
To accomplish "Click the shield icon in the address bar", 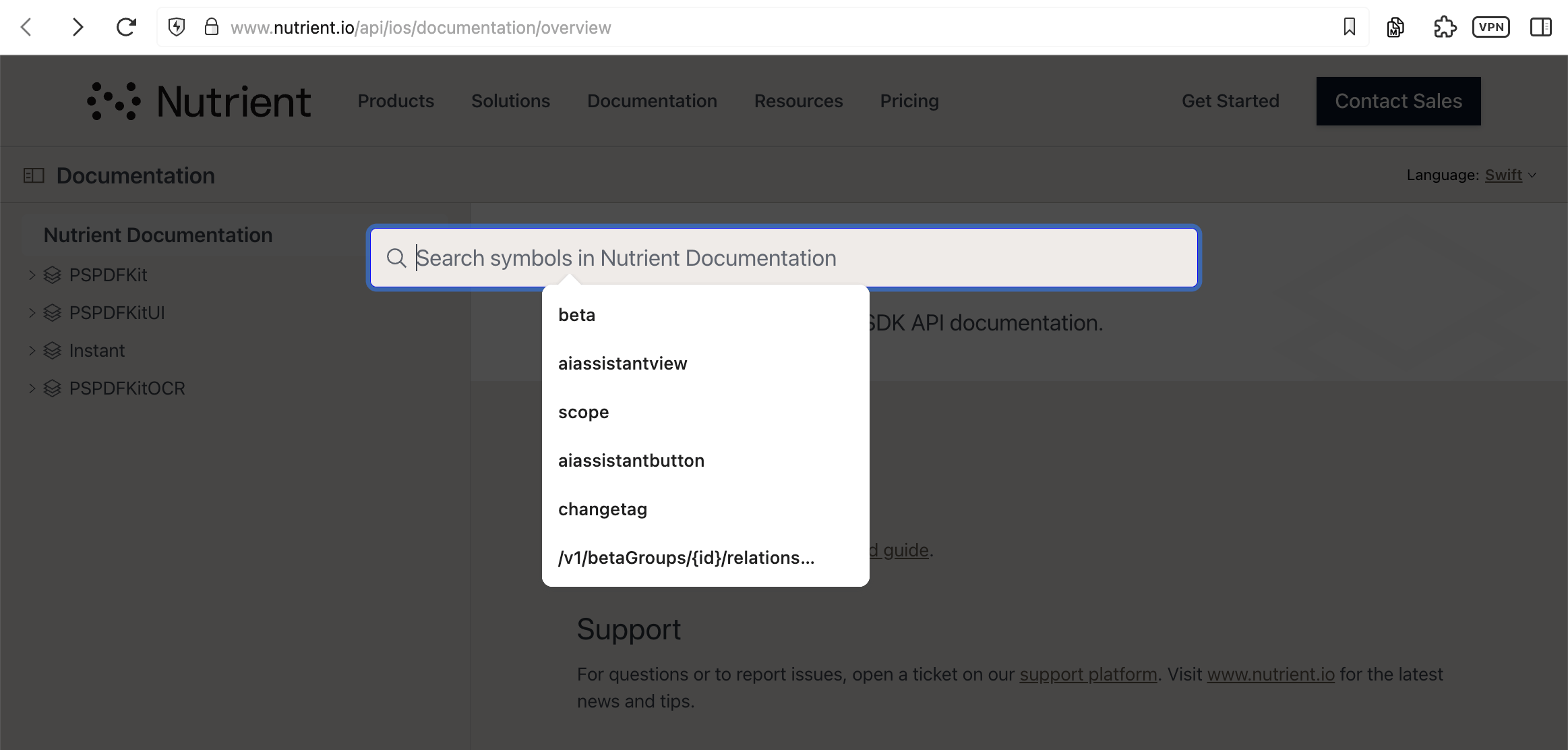I will pyautogui.click(x=177, y=27).
